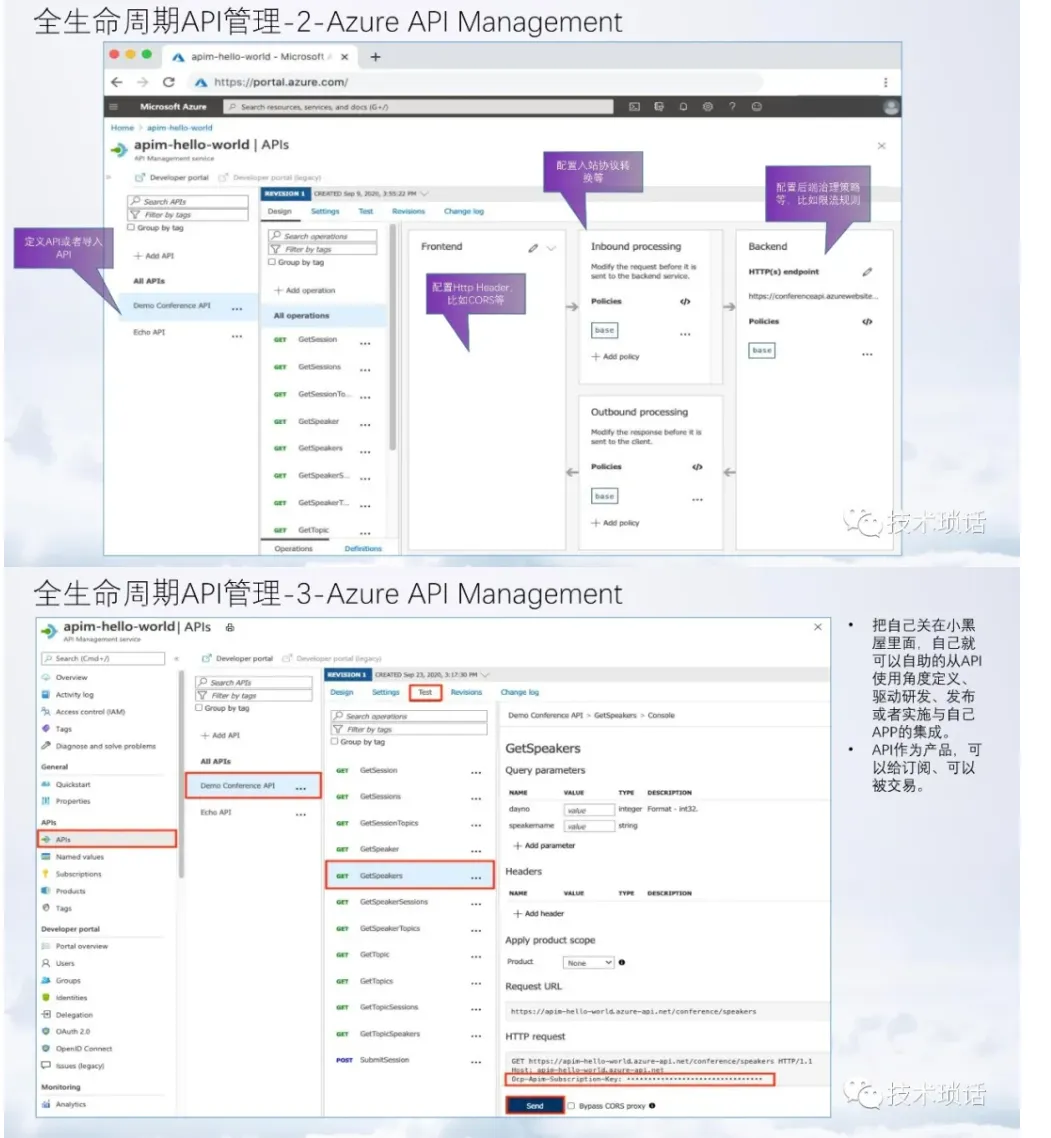Open Cloud Shell from Azure top bar
The height and width of the screenshot is (1138, 1051).
634,107
